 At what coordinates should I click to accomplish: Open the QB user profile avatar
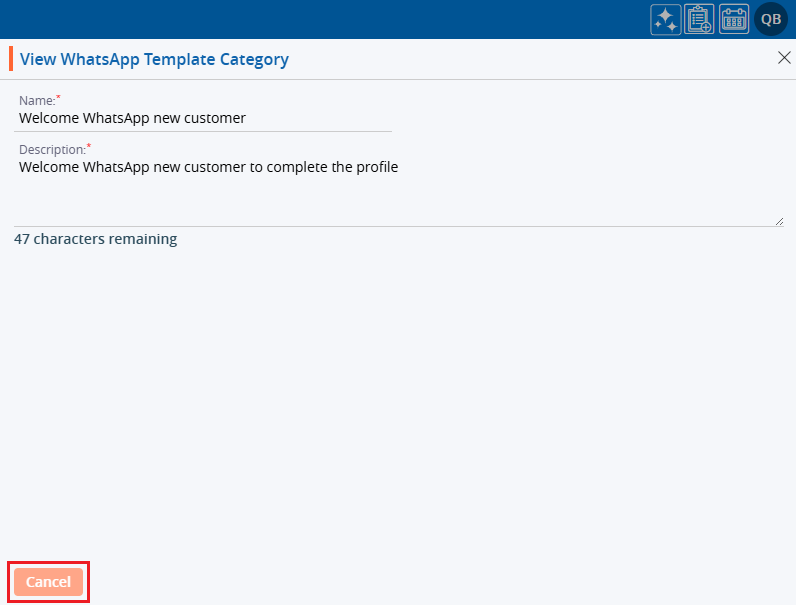[771, 19]
